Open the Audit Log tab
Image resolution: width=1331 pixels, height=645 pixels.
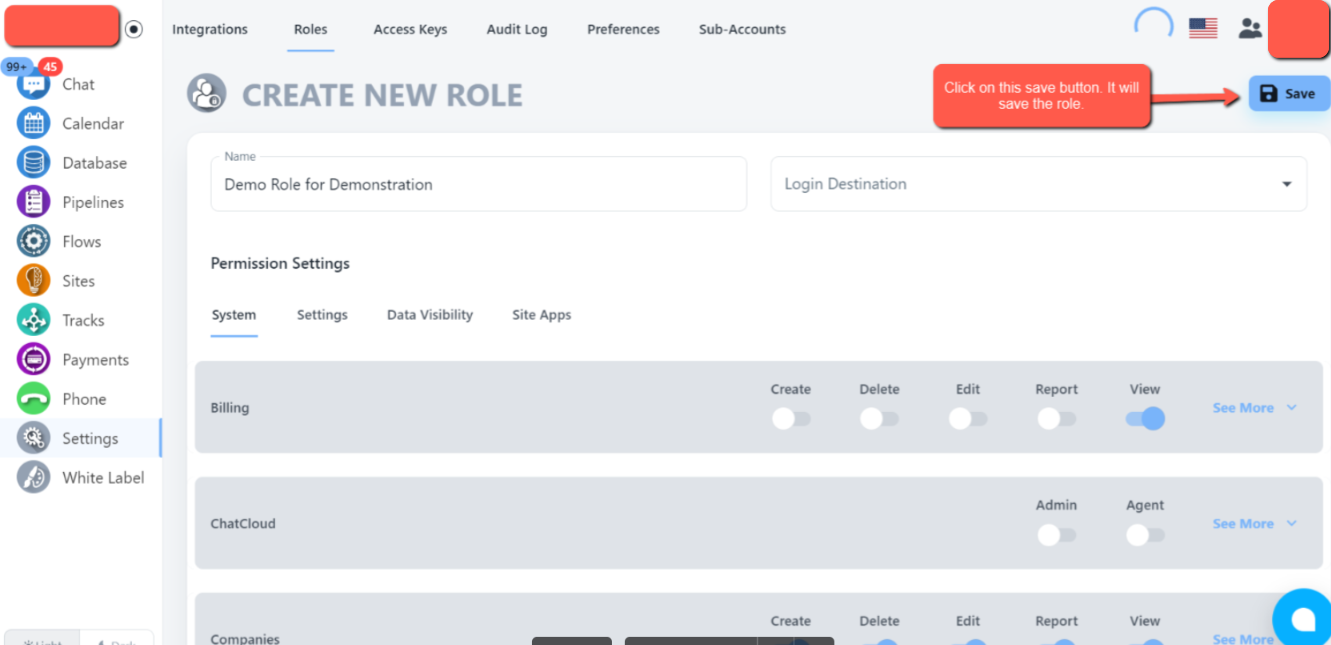tap(517, 30)
